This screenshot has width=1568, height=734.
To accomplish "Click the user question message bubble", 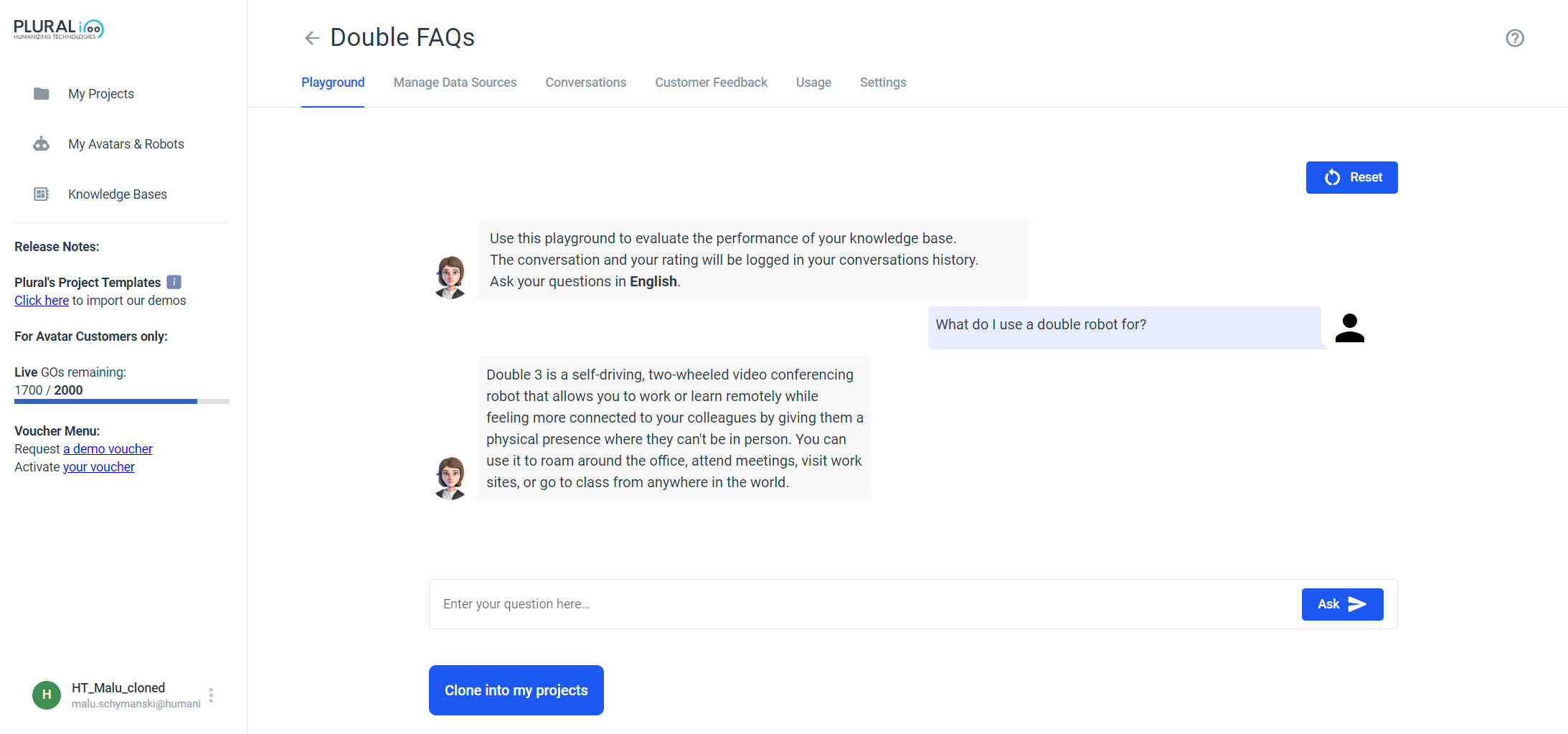I will point(1124,328).
